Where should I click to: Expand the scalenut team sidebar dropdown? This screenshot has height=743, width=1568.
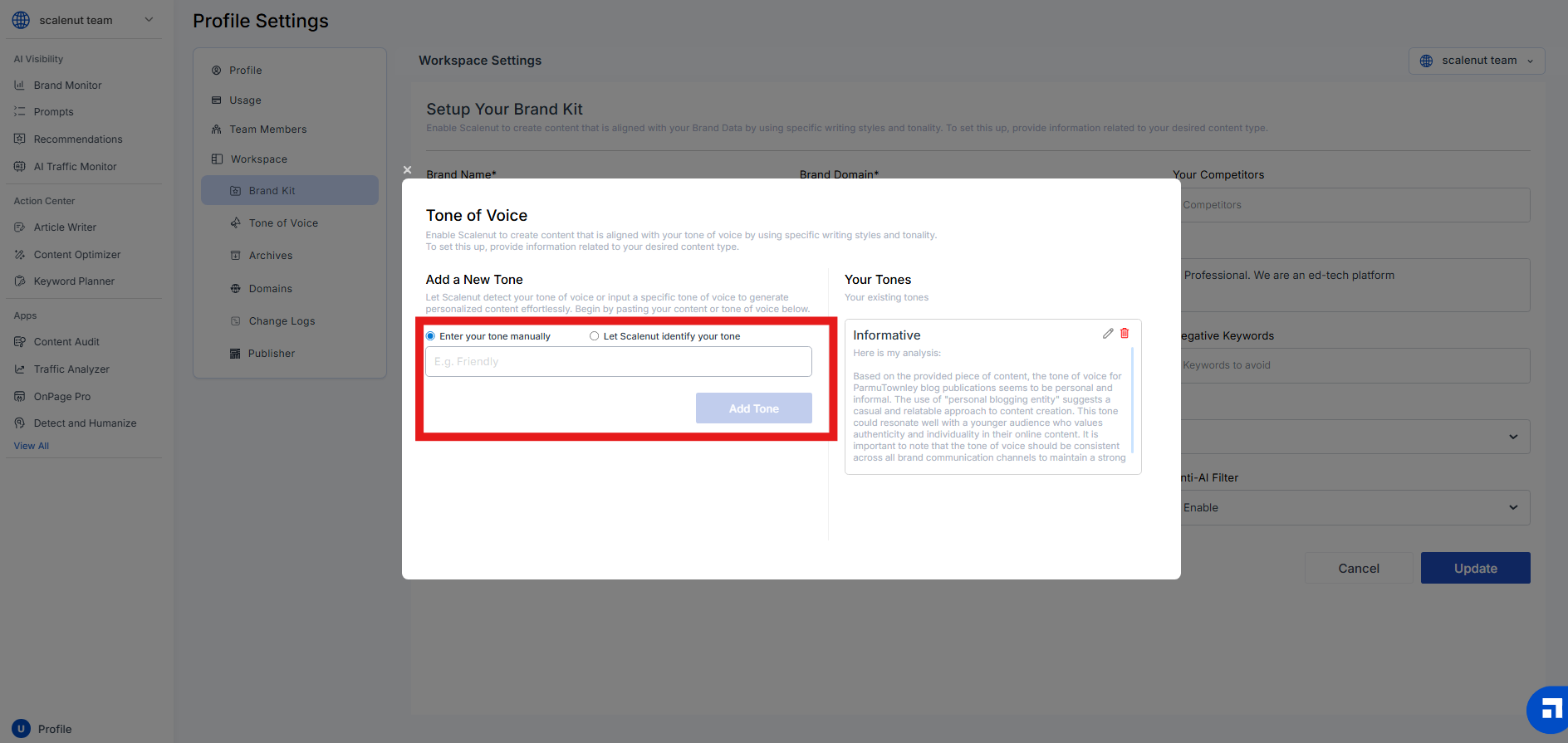point(149,20)
